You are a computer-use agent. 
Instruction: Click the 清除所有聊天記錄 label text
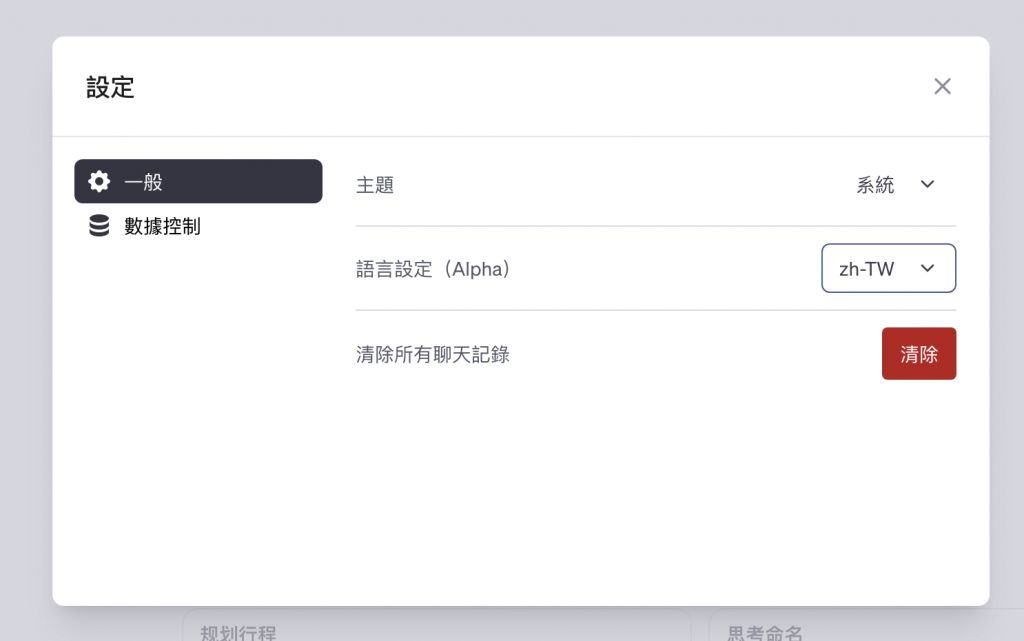(x=433, y=354)
